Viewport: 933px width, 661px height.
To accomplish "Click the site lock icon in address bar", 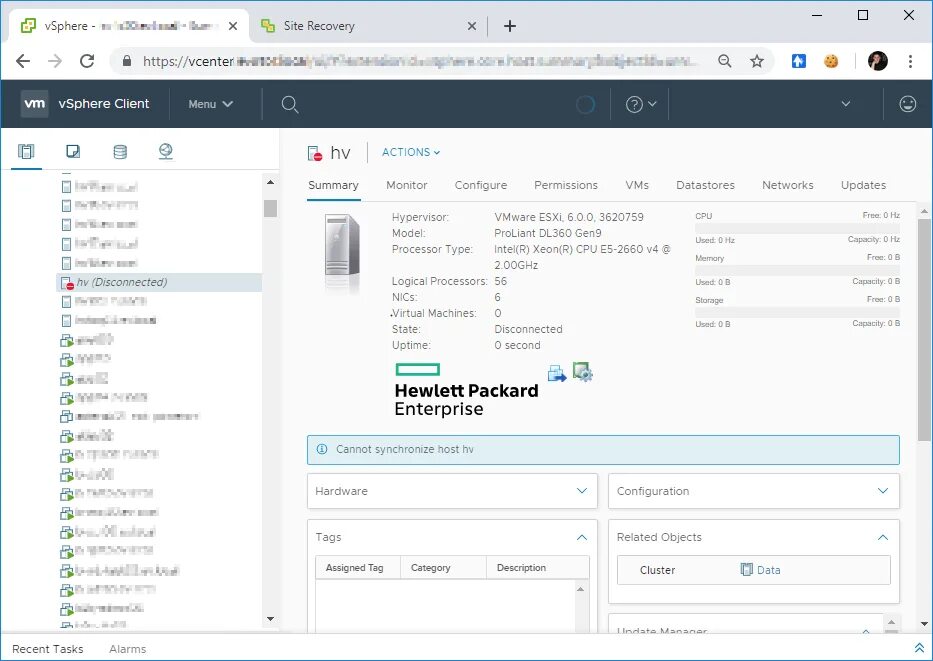I will tap(127, 61).
